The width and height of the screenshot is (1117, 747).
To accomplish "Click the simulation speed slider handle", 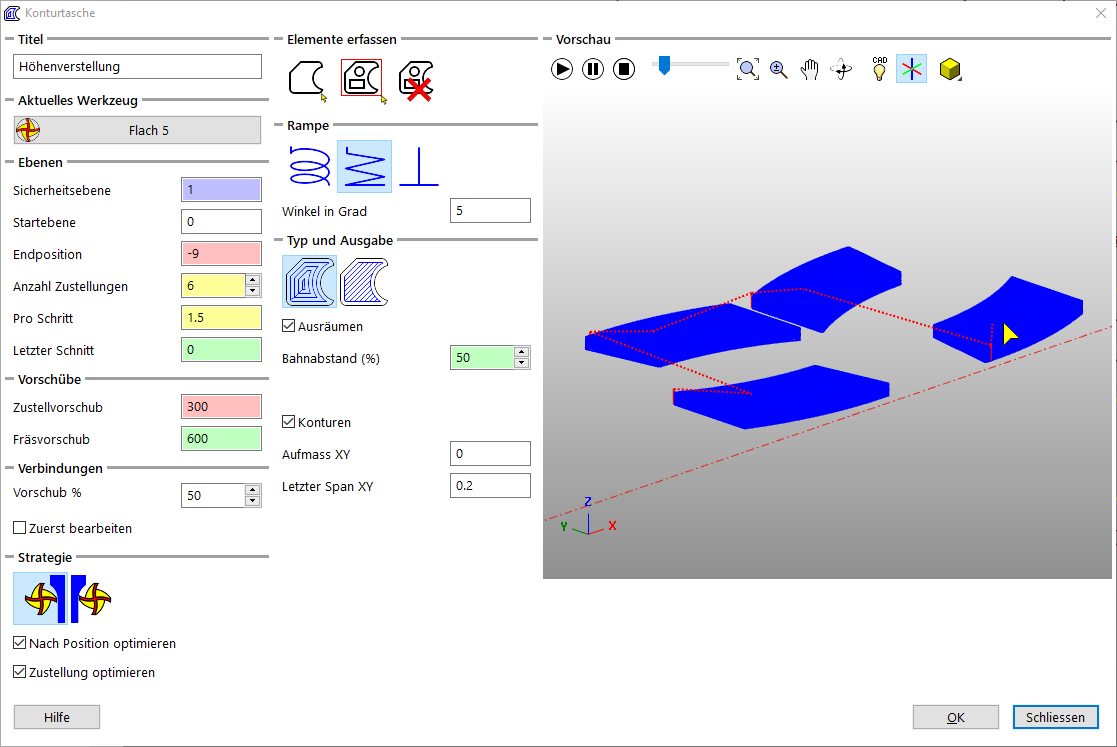I will [661, 66].
